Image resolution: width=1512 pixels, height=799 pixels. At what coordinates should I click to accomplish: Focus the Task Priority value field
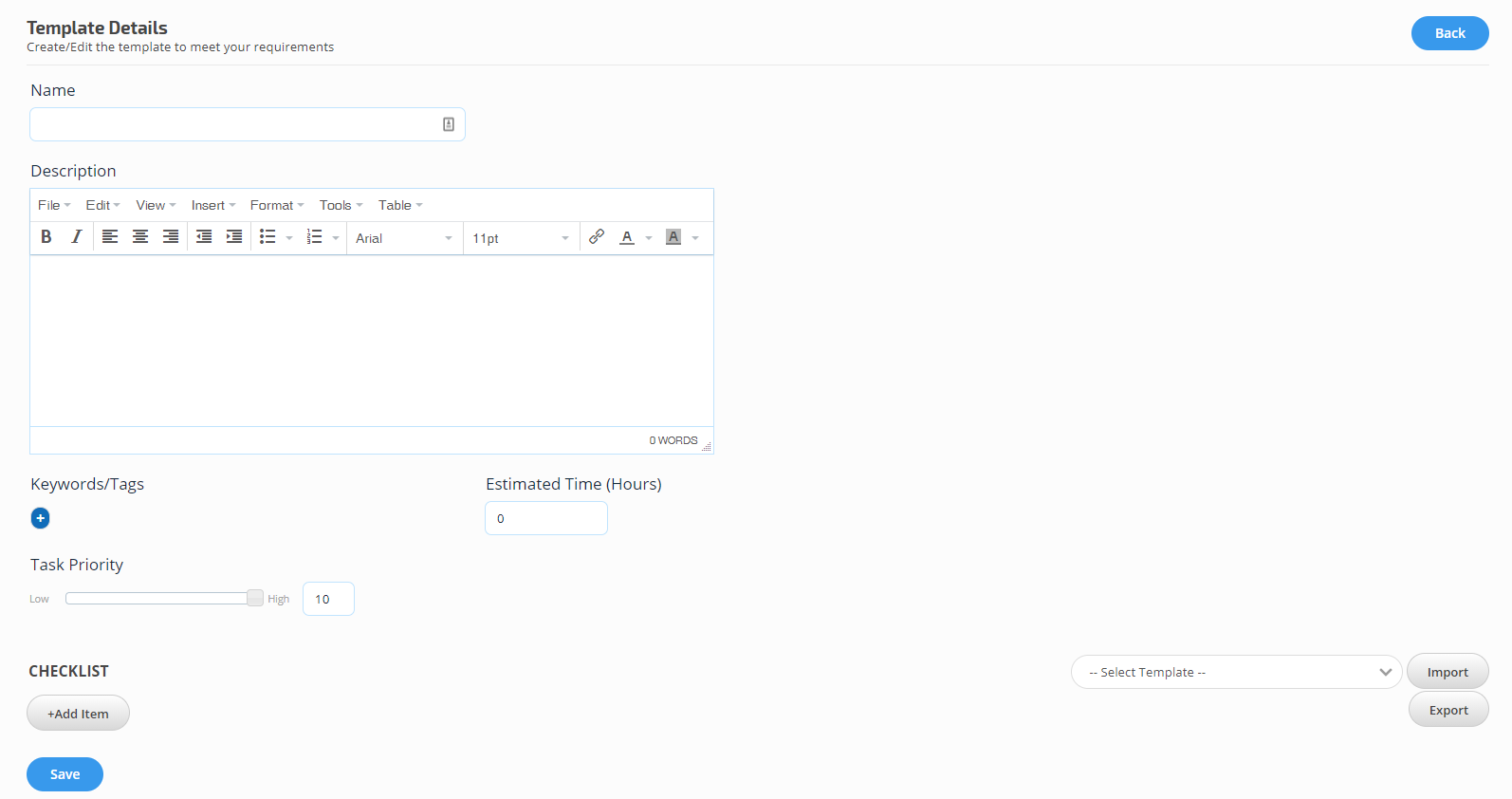pos(328,599)
